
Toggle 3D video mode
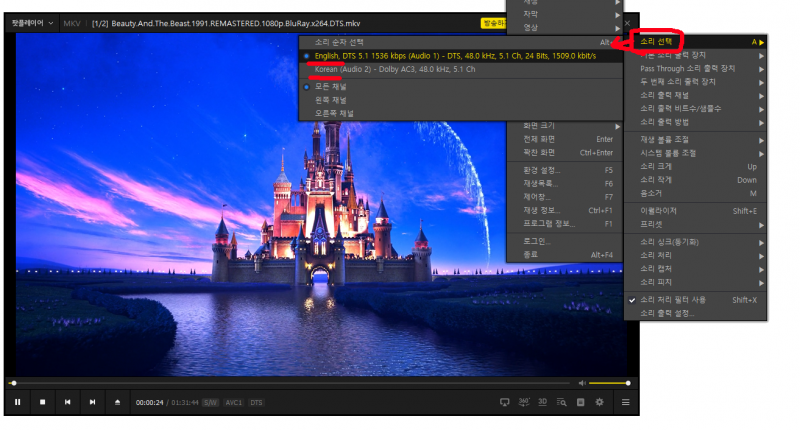(542, 402)
